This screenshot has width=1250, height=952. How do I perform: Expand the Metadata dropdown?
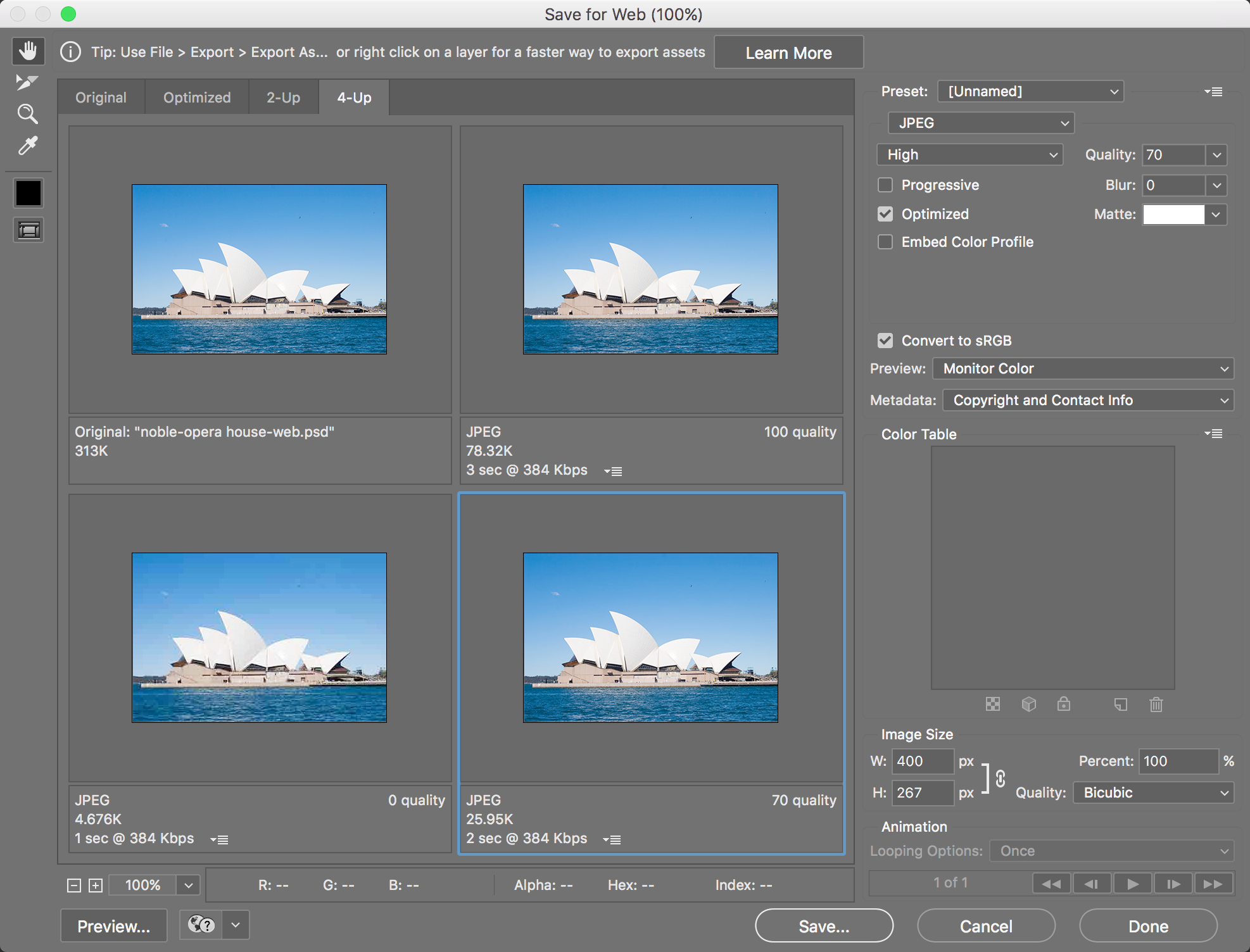coord(1088,400)
